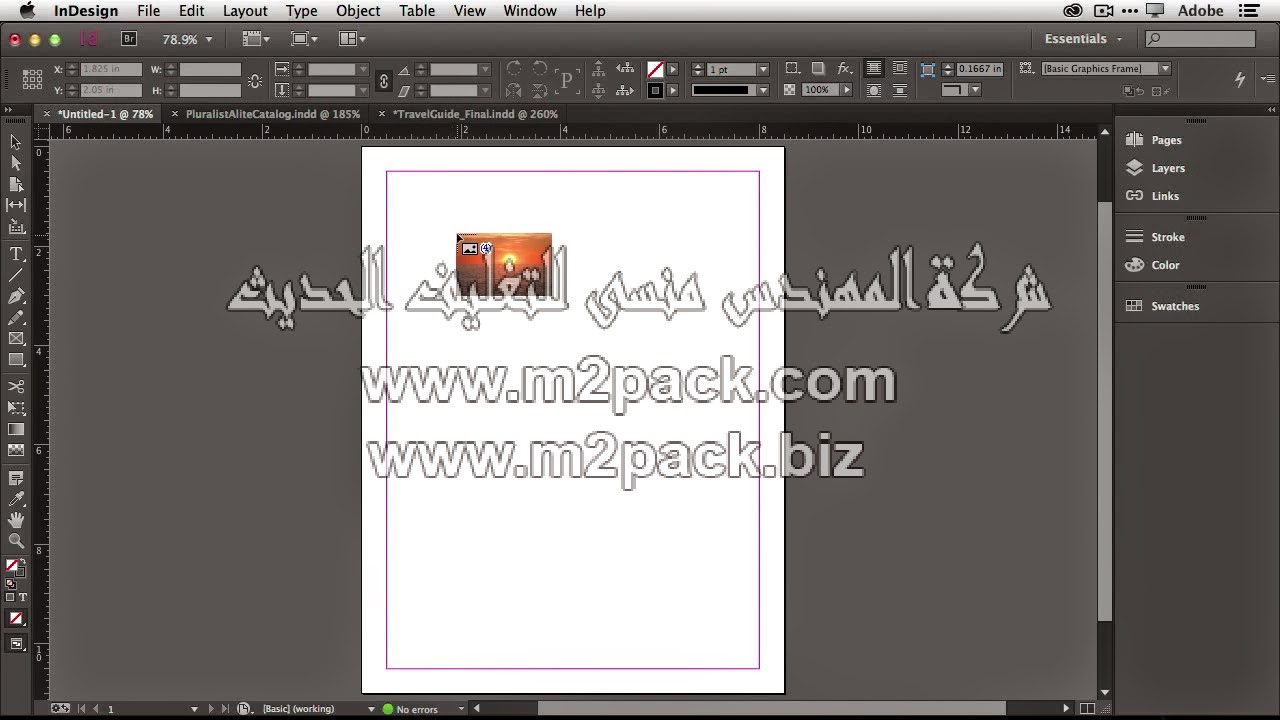1280x720 pixels.
Task: Open the Stroke panel
Action: point(1168,237)
